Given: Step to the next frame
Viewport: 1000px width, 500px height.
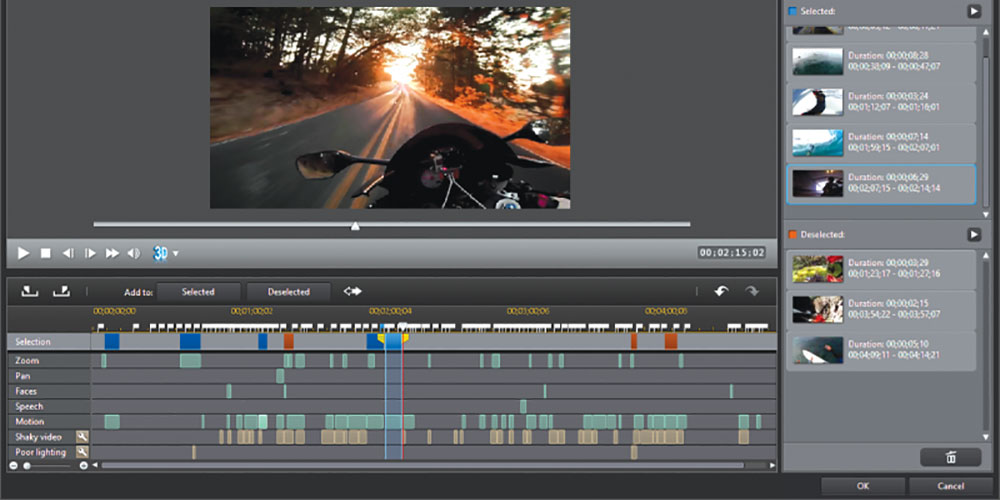Looking at the screenshot, I should [x=90, y=253].
